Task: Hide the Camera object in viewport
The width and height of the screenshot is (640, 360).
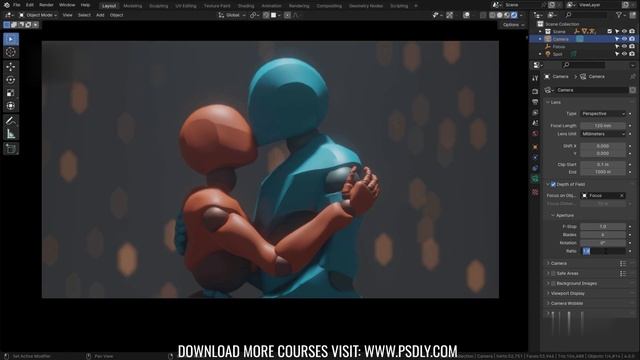Action: click(624, 39)
